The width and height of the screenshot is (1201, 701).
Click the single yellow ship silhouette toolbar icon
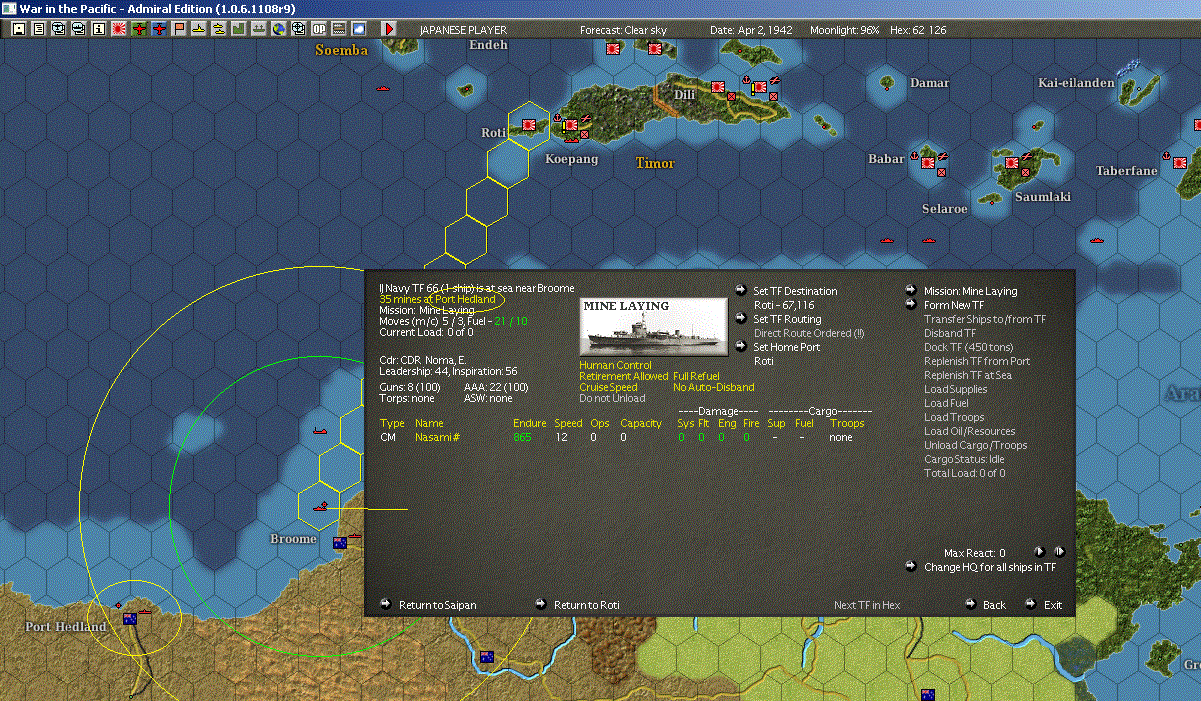pos(199,29)
